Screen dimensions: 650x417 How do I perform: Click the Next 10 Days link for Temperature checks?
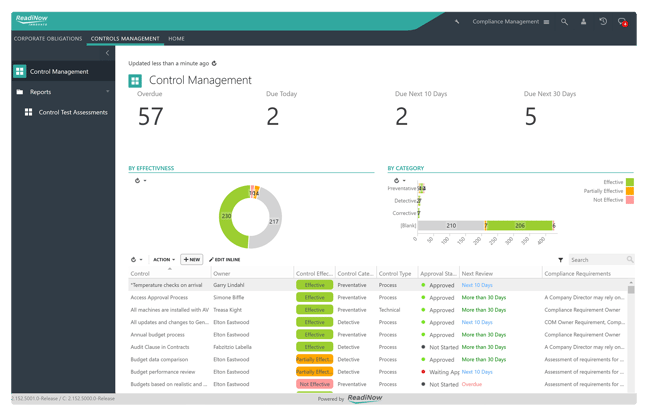[x=477, y=285]
